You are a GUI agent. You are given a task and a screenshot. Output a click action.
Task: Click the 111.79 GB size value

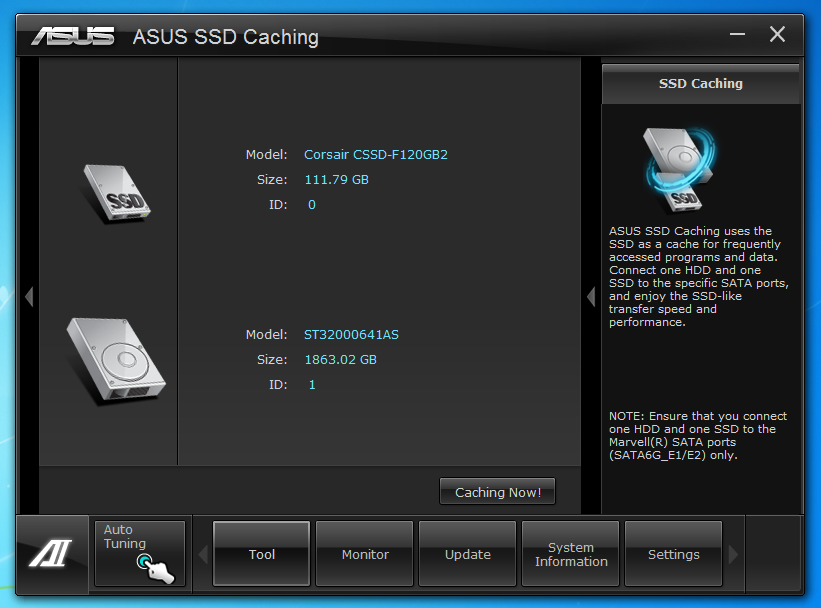[x=336, y=180]
